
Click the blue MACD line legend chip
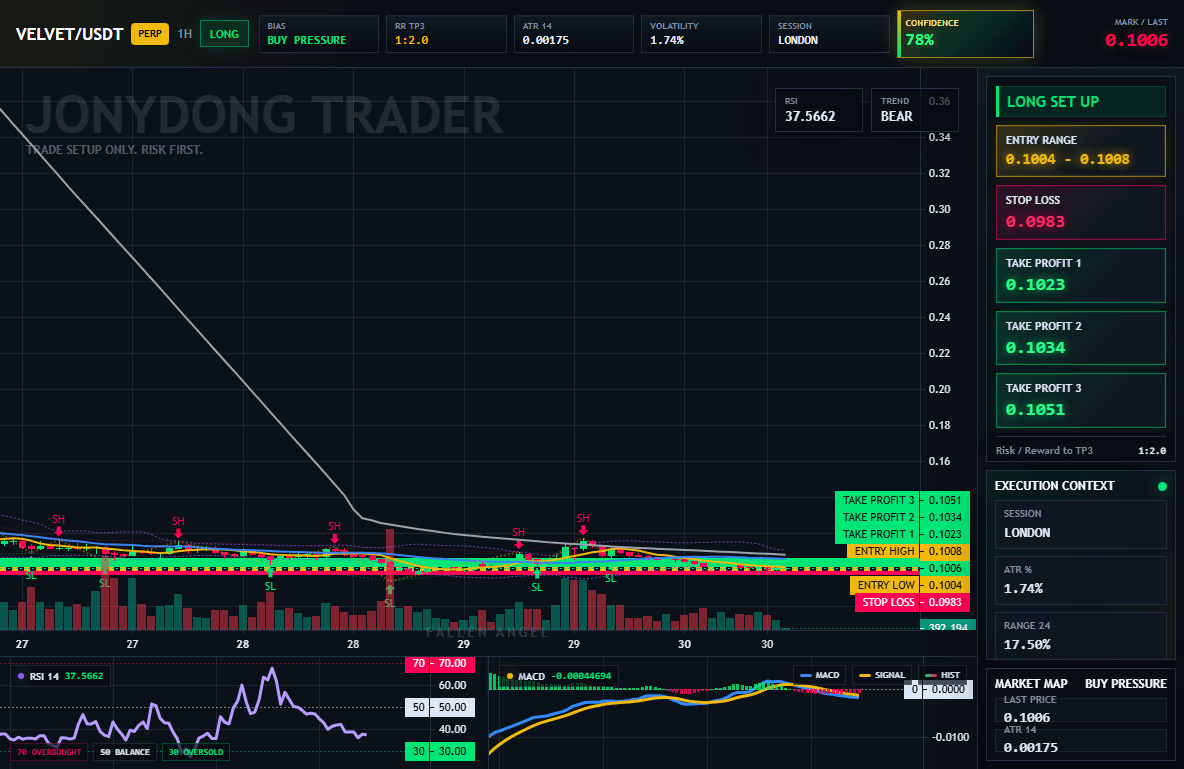point(819,675)
